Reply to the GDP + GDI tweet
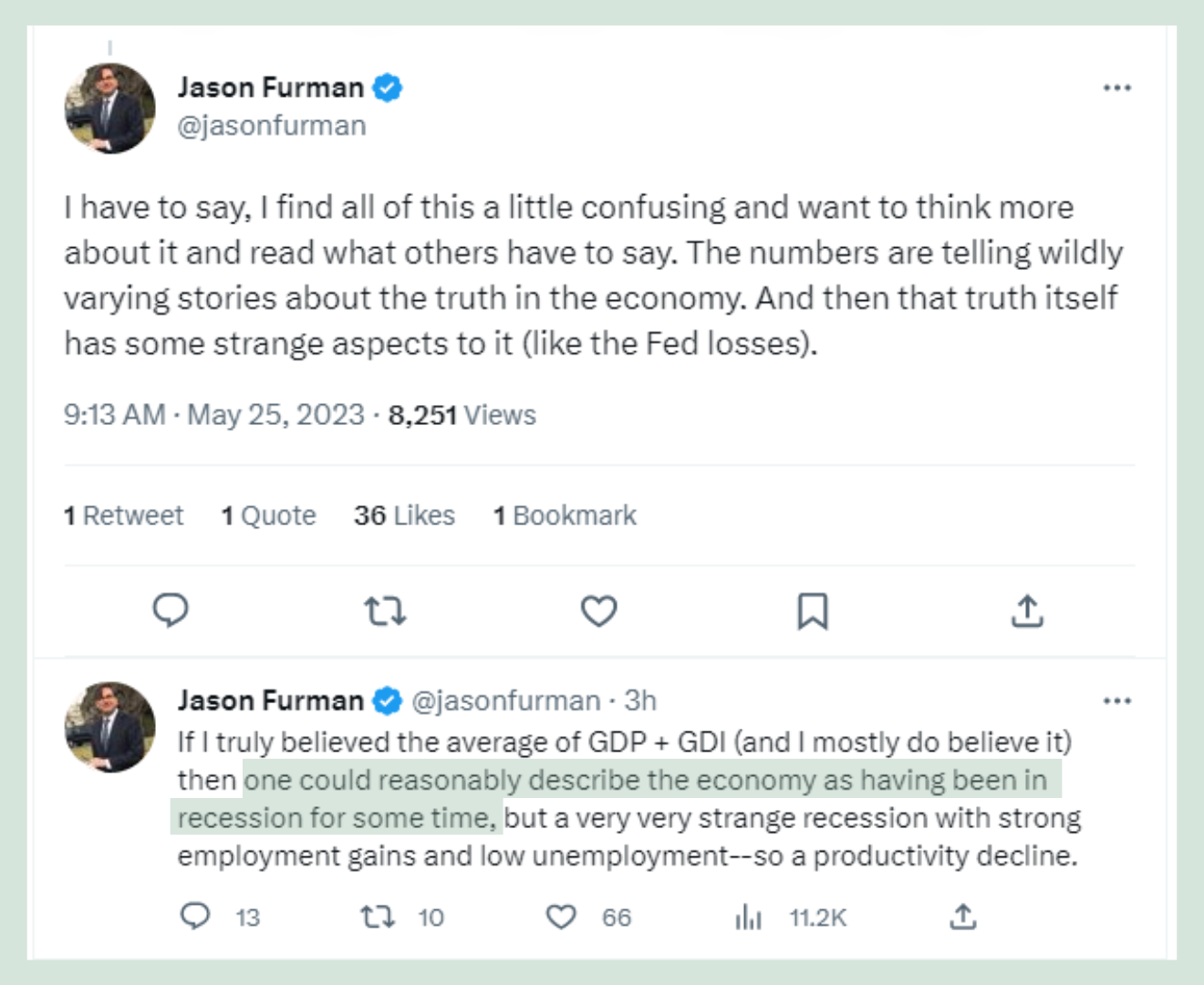Screen dimensions: 1204x985 195,916
